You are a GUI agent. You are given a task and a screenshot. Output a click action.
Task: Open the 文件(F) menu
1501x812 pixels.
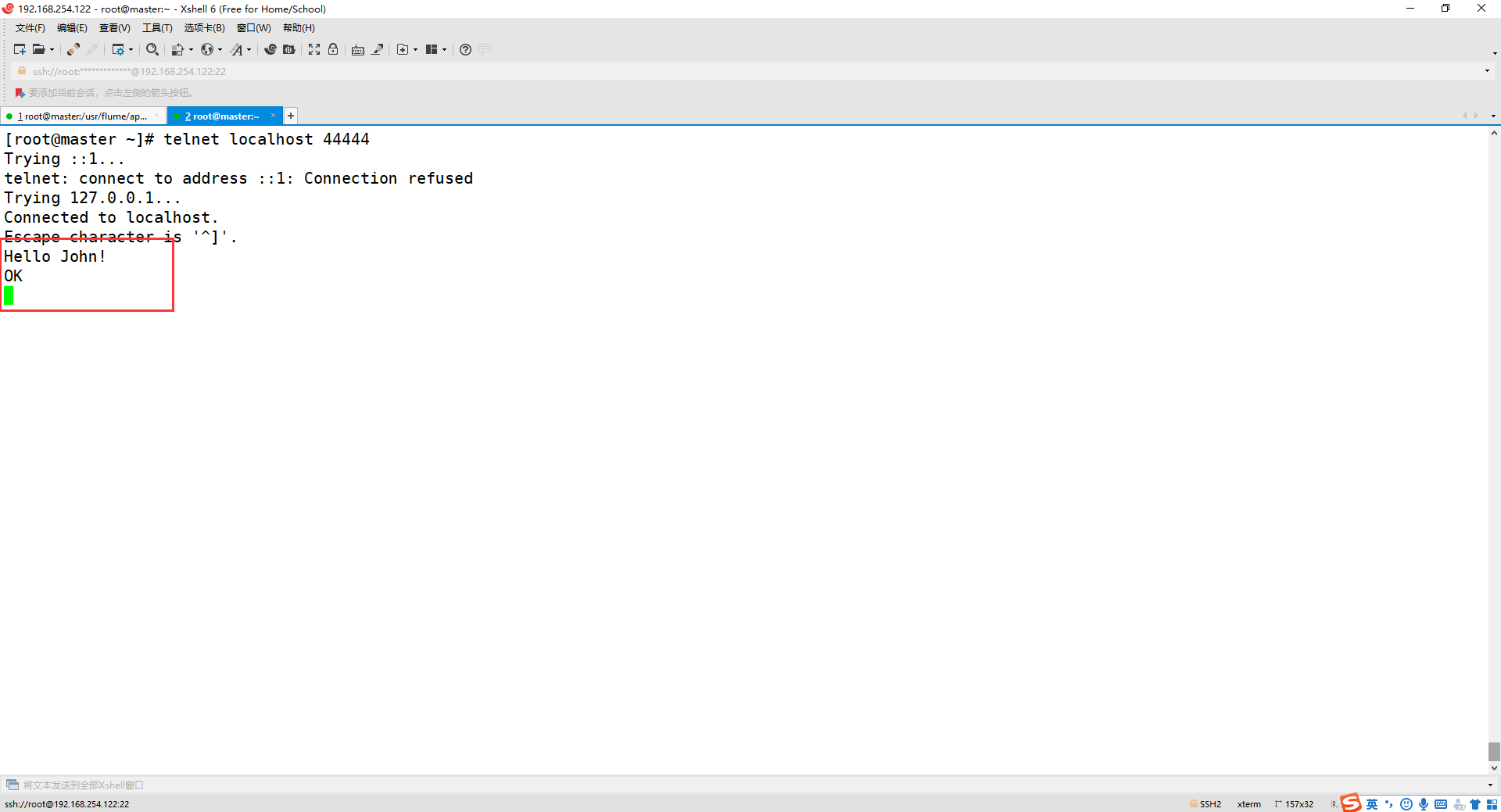point(30,28)
